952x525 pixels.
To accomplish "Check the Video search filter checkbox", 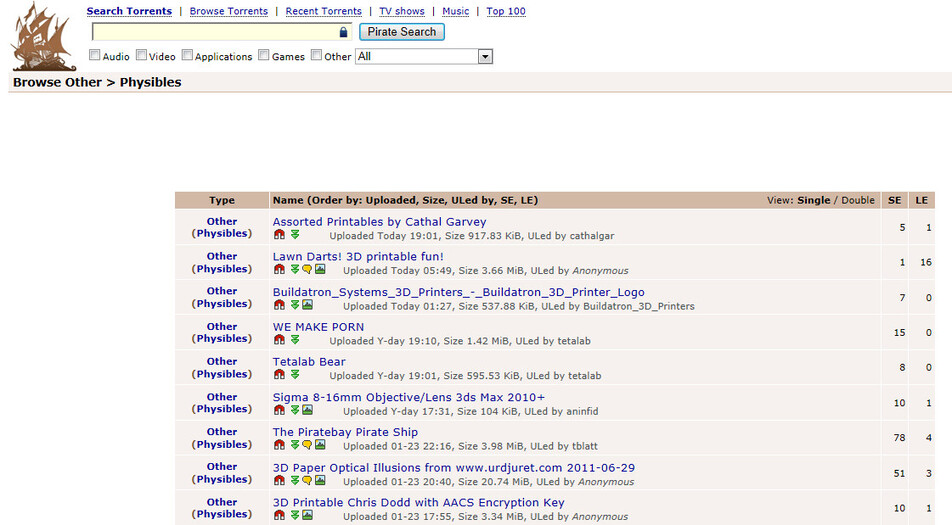I will pyautogui.click(x=141, y=55).
